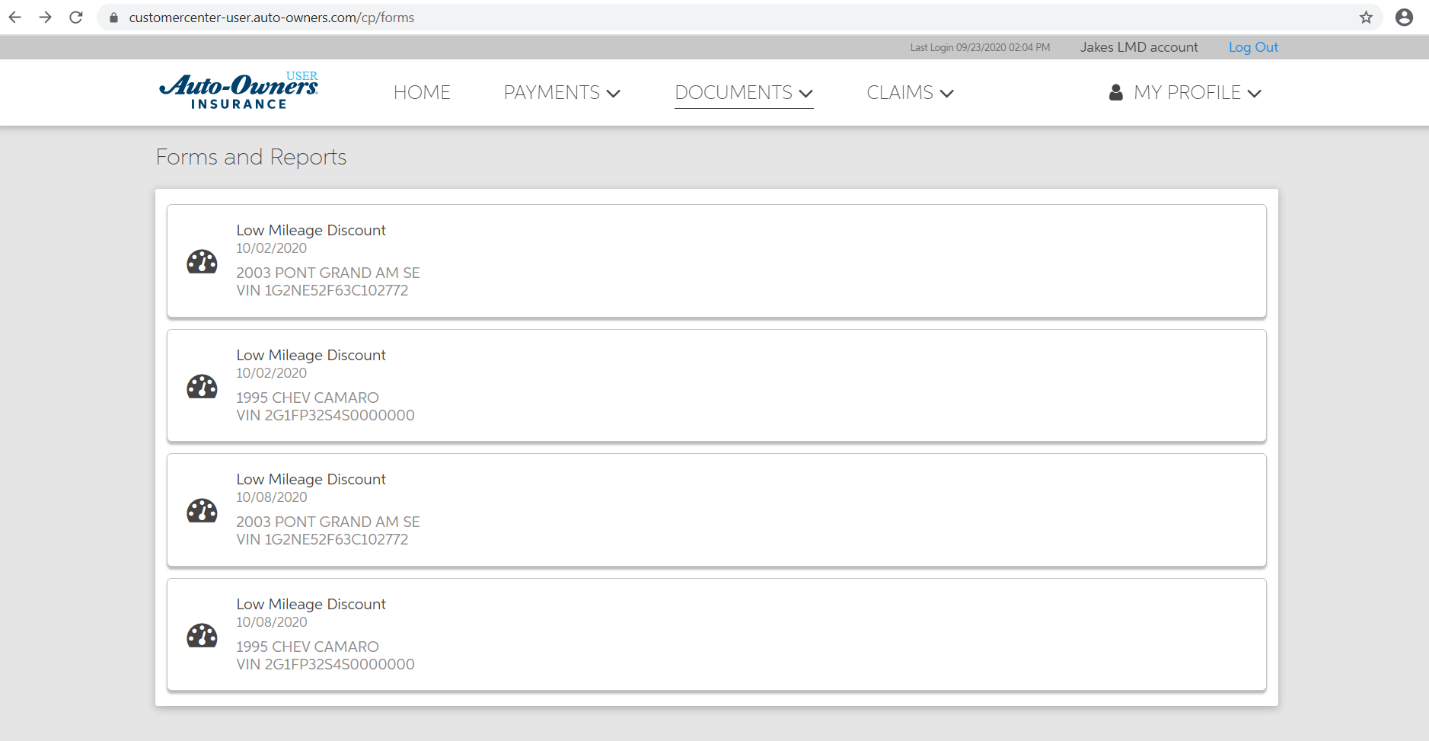This screenshot has height=741, width=1429.
Task: Click 1995 CHEV CAMARO in the second card
Action: pos(307,397)
